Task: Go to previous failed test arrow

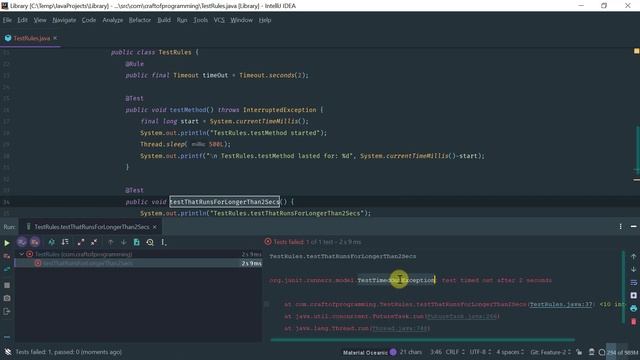Action: click(110, 242)
